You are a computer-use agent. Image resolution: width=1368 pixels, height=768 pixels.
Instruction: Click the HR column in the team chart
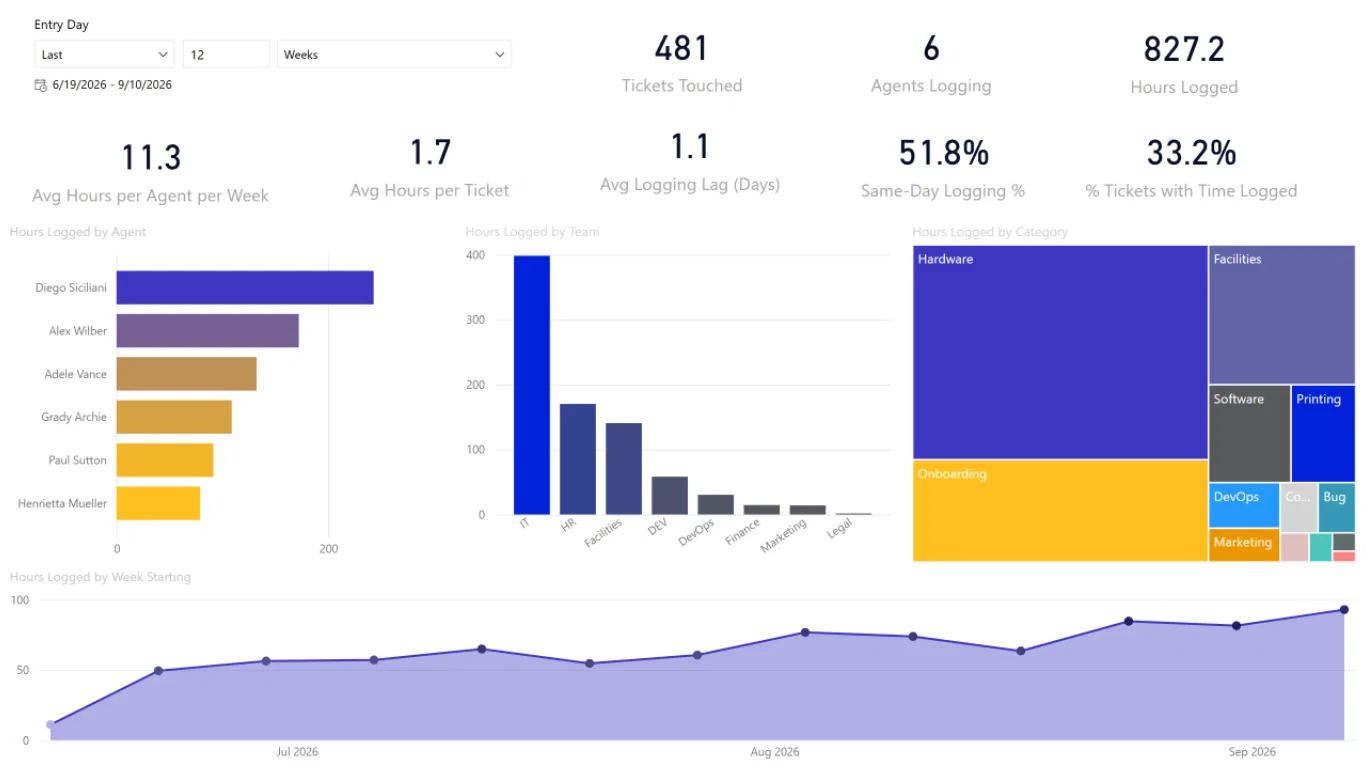point(578,459)
